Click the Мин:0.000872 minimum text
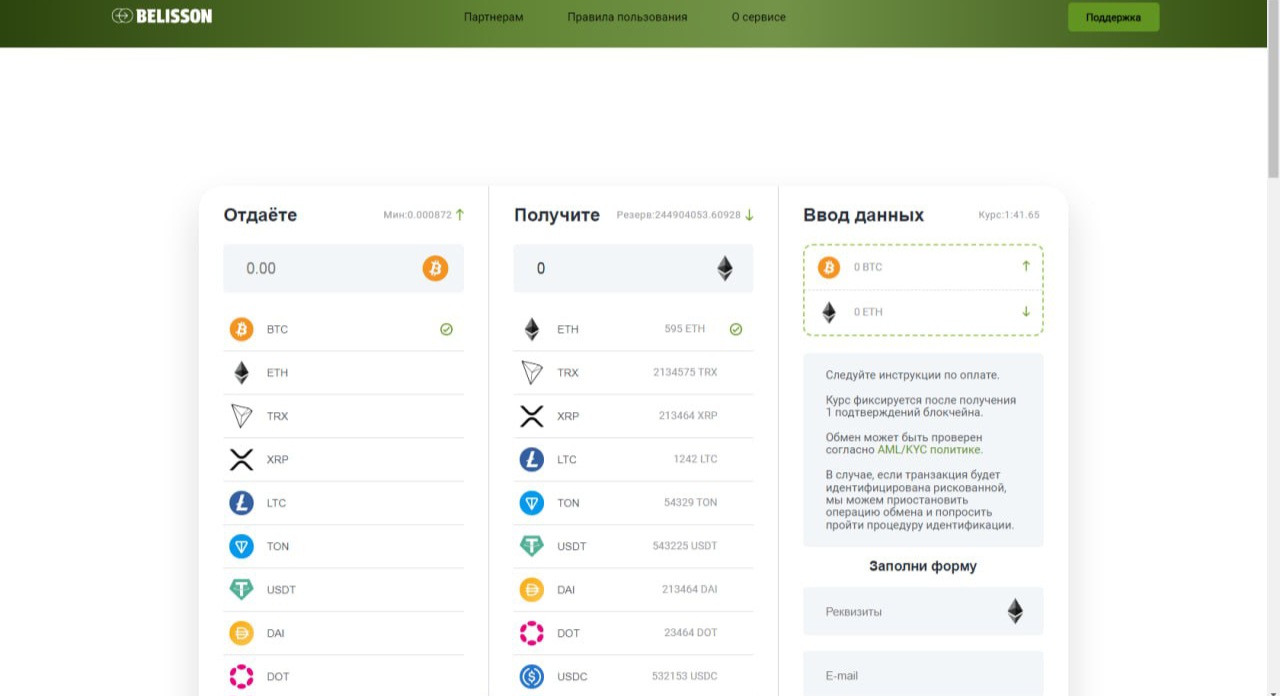 (417, 215)
